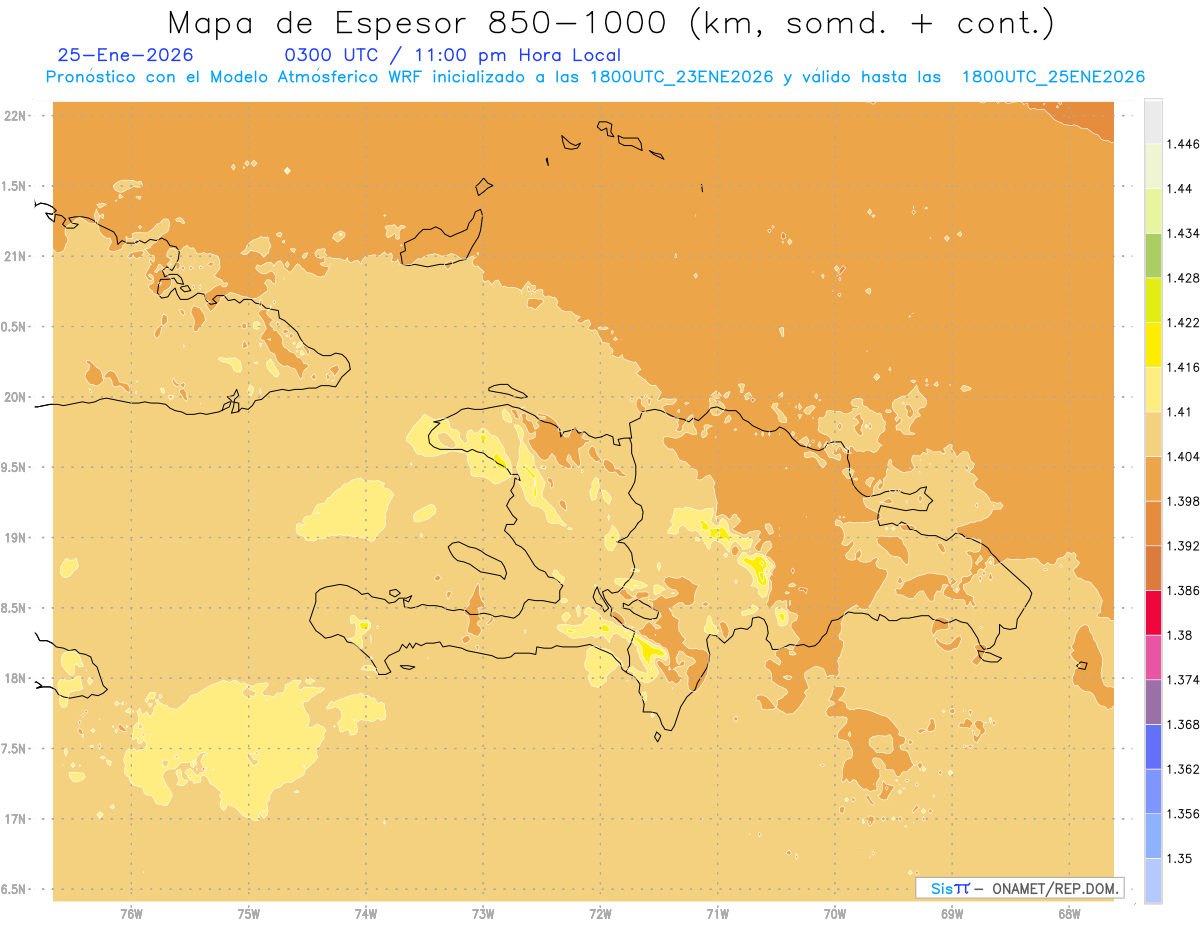Screen dimensions: 1200x927
Task: Click the '1.362' colorbar value
Action: [x=1184, y=769]
